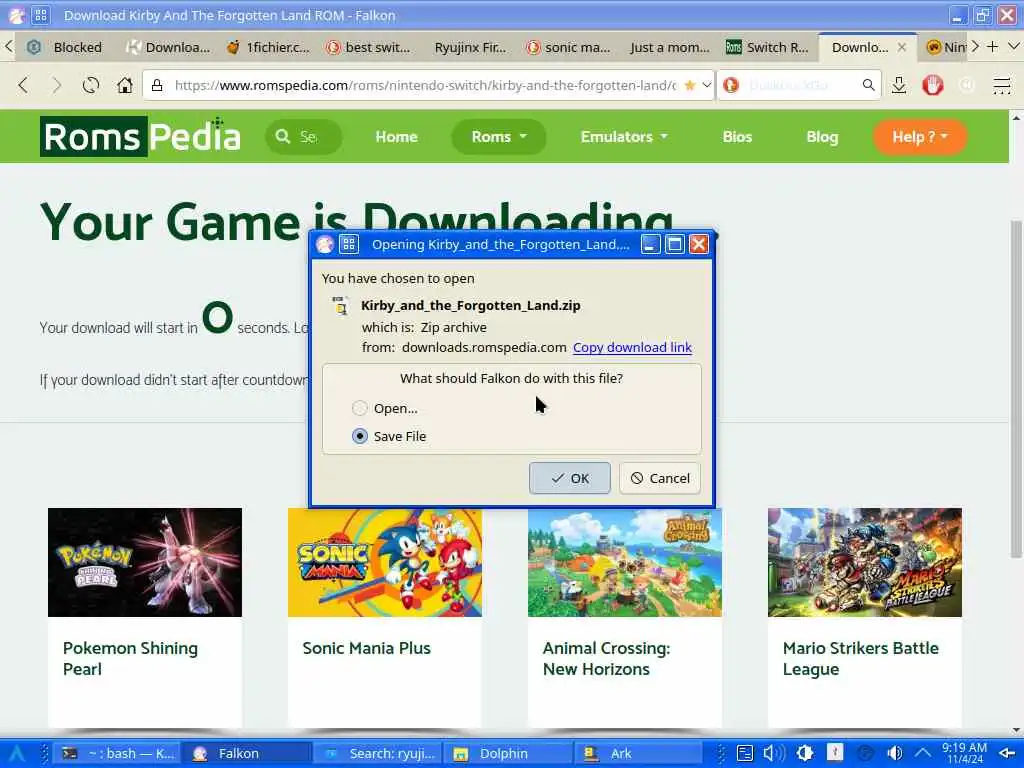This screenshot has height=768, width=1024.
Task: Click the RomsPedia logo
Action: [140, 136]
